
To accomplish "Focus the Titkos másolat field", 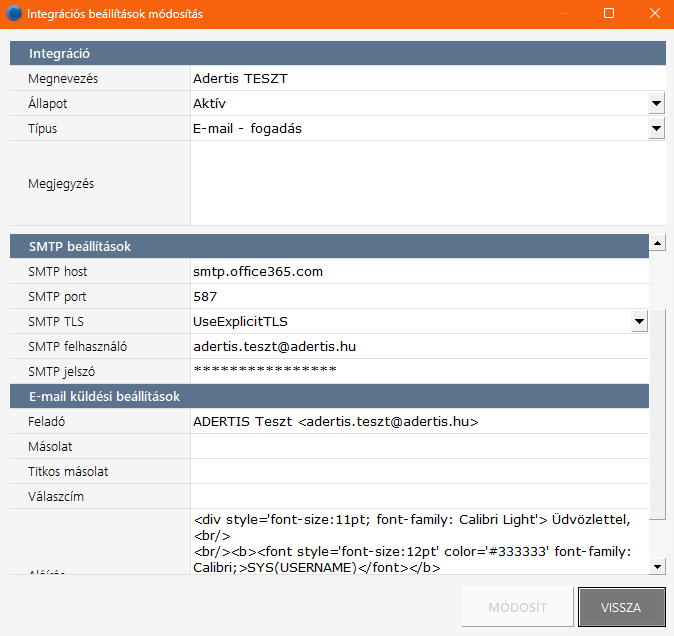I will click(x=419, y=471).
